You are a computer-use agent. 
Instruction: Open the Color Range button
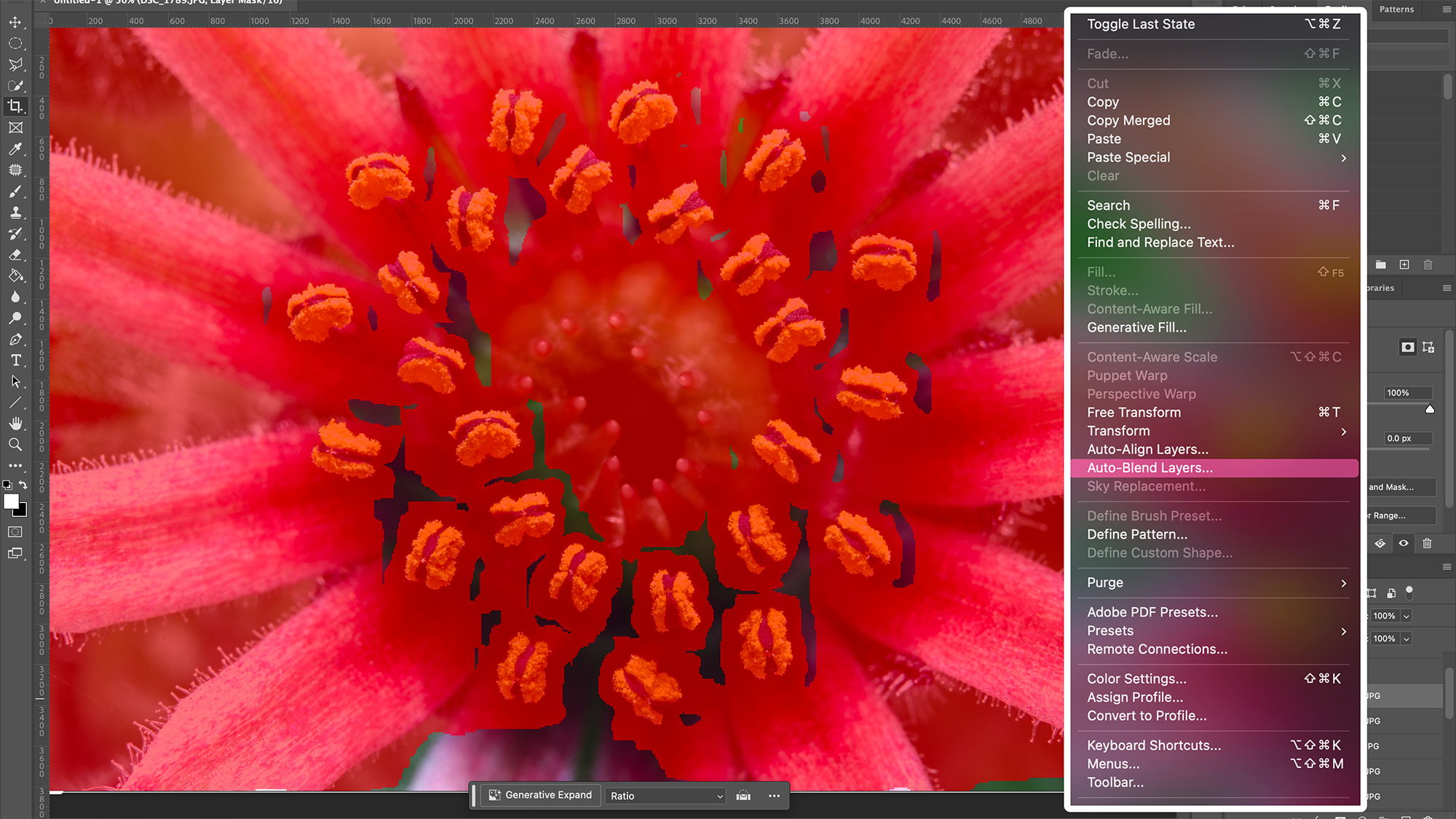coord(1401,515)
